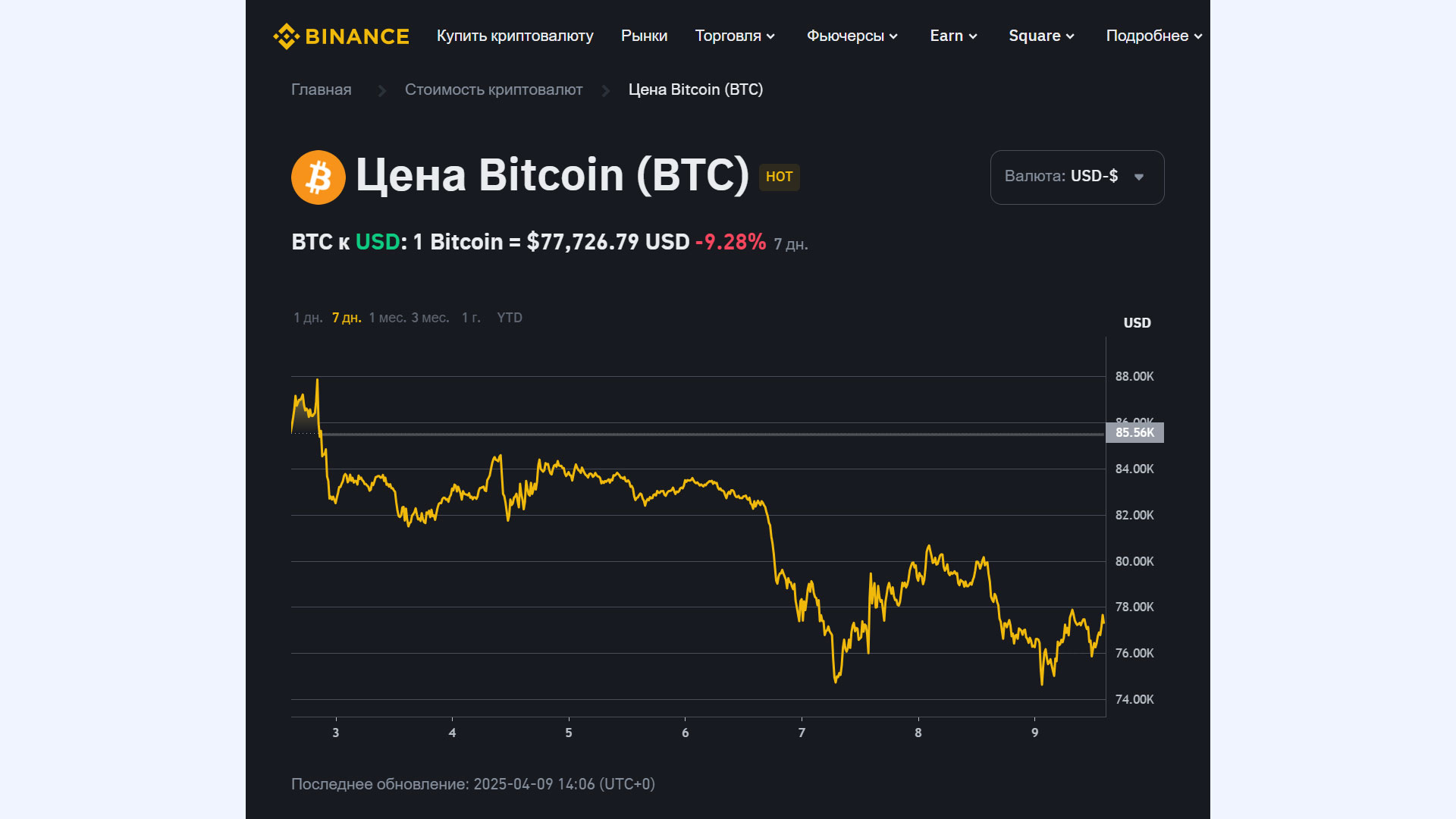Expand the Торговля dropdown menu
Viewport: 1456px width, 819px height.
pos(735,36)
